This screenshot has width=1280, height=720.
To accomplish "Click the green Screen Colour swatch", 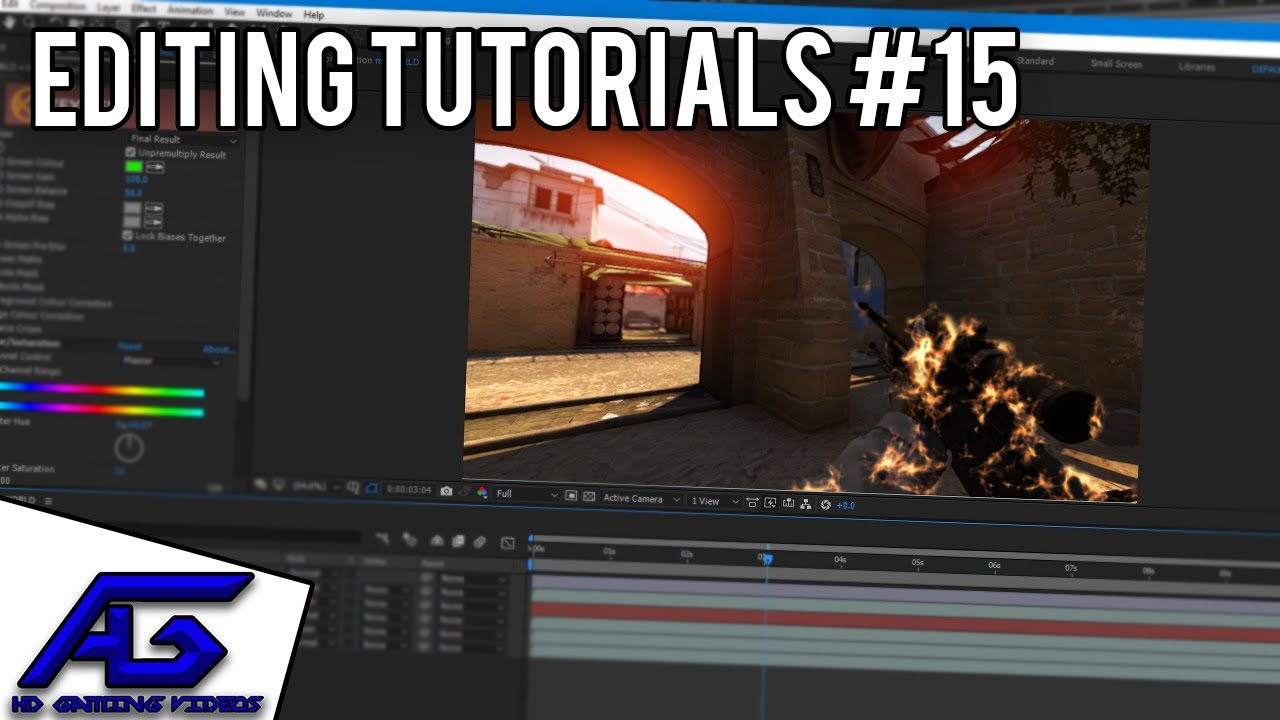I will pyautogui.click(x=133, y=167).
